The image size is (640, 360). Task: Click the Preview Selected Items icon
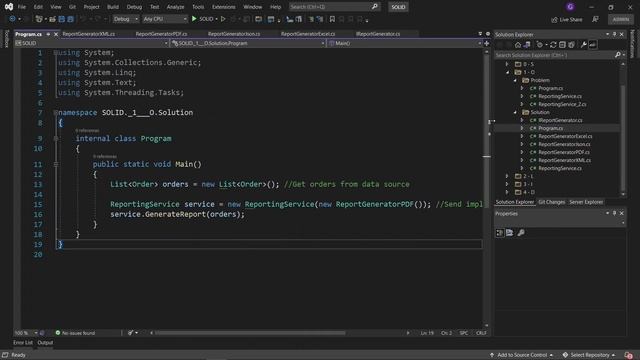[x=593, y=44]
